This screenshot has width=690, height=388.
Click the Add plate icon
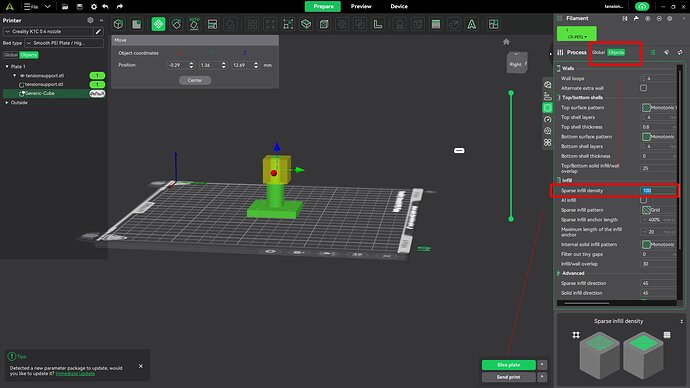coord(137,24)
